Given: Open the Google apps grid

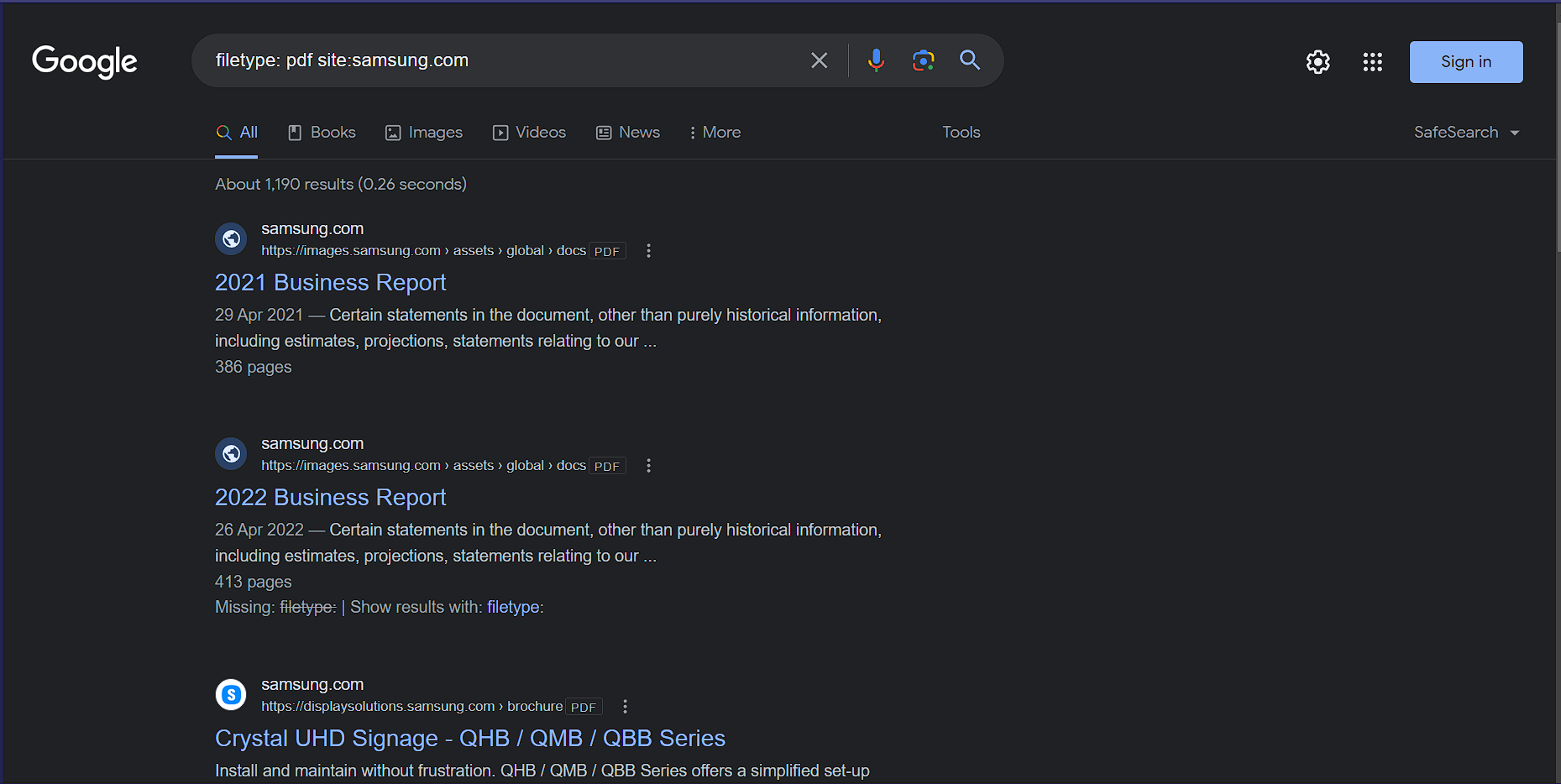Looking at the screenshot, I should 1372,62.
